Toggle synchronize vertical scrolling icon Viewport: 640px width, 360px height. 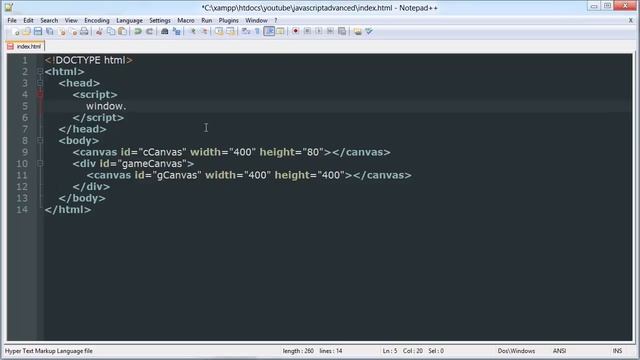click(219, 31)
